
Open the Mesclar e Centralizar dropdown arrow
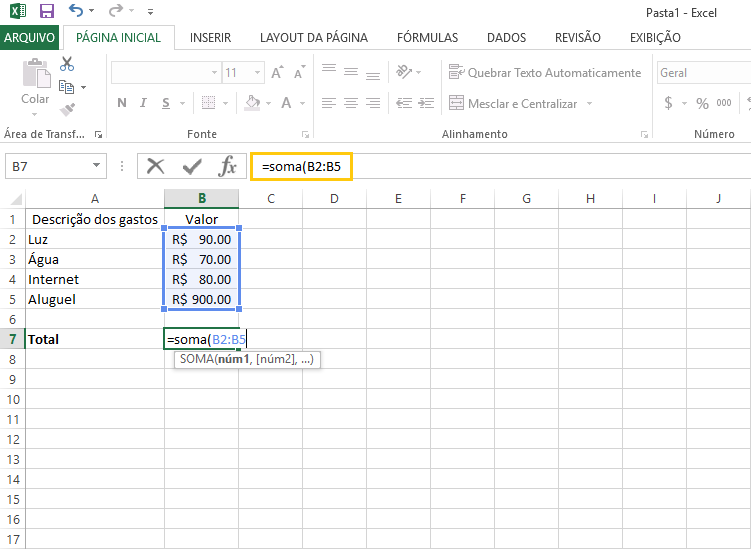tap(589, 104)
